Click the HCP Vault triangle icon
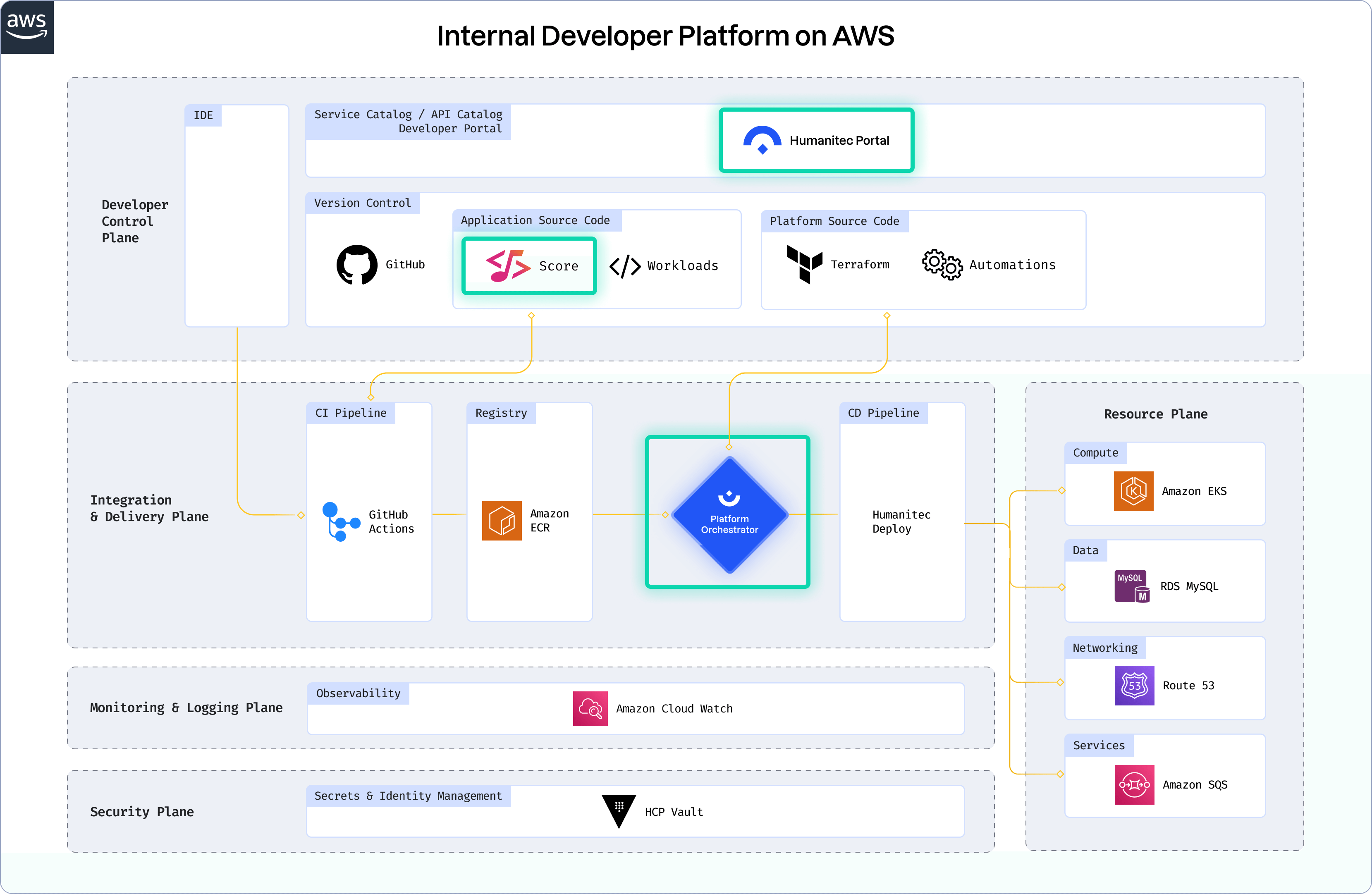 click(x=619, y=811)
